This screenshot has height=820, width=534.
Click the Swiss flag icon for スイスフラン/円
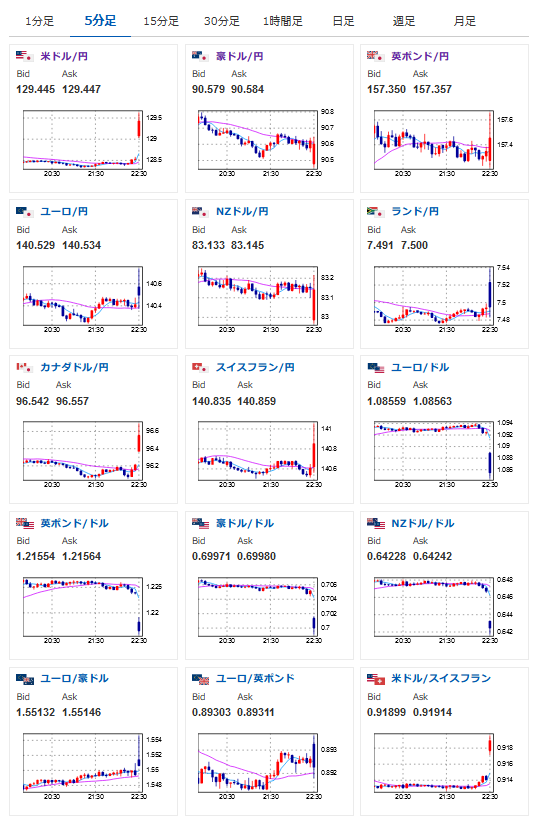coord(200,367)
